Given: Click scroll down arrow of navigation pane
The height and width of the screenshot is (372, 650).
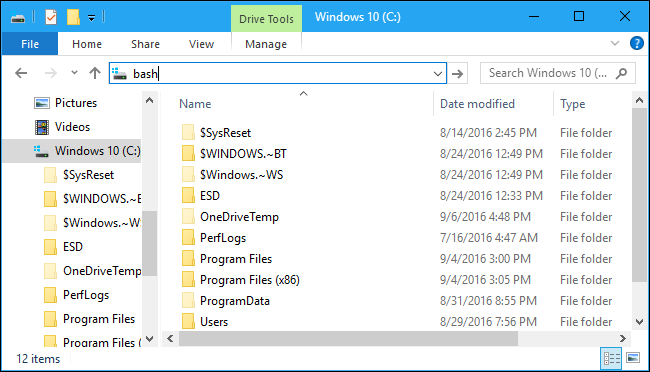Looking at the screenshot, I should (149, 338).
